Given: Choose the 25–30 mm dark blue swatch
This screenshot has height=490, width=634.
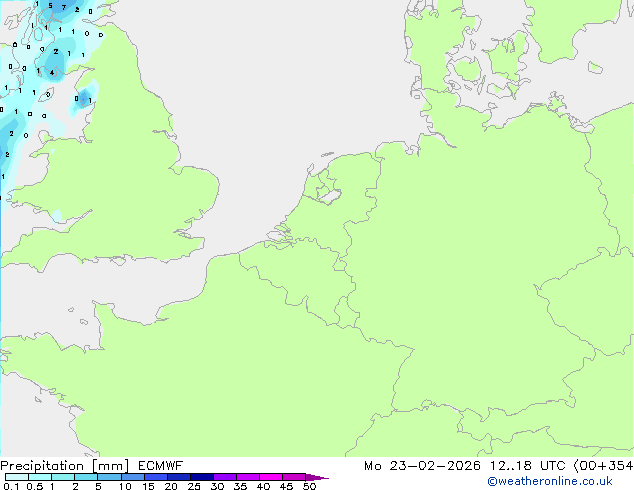Looking at the screenshot, I should [x=202, y=477].
